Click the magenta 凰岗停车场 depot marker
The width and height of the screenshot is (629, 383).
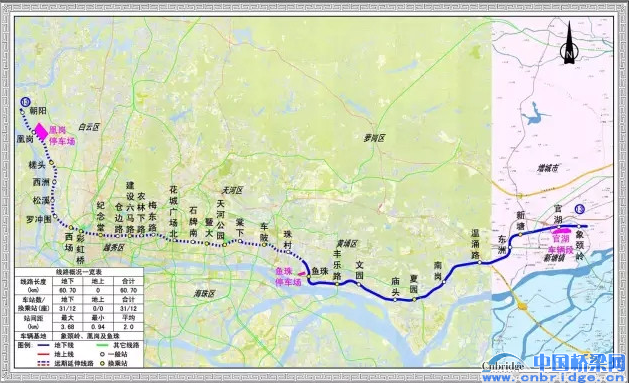coord(41,131)
